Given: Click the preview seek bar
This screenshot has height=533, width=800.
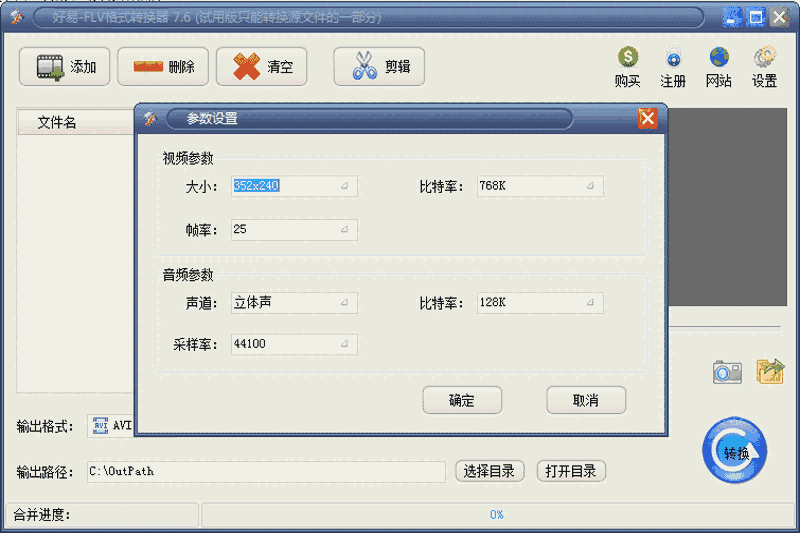Looking at the screenshot, I should tap(724, 328).
